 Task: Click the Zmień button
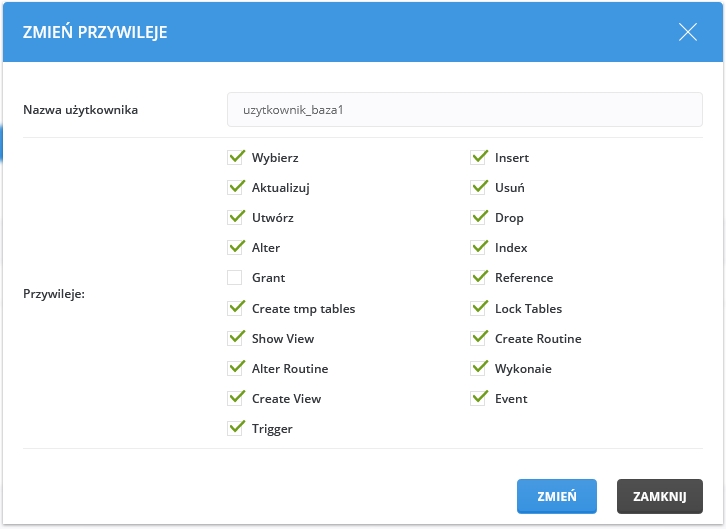click(557, 496)
